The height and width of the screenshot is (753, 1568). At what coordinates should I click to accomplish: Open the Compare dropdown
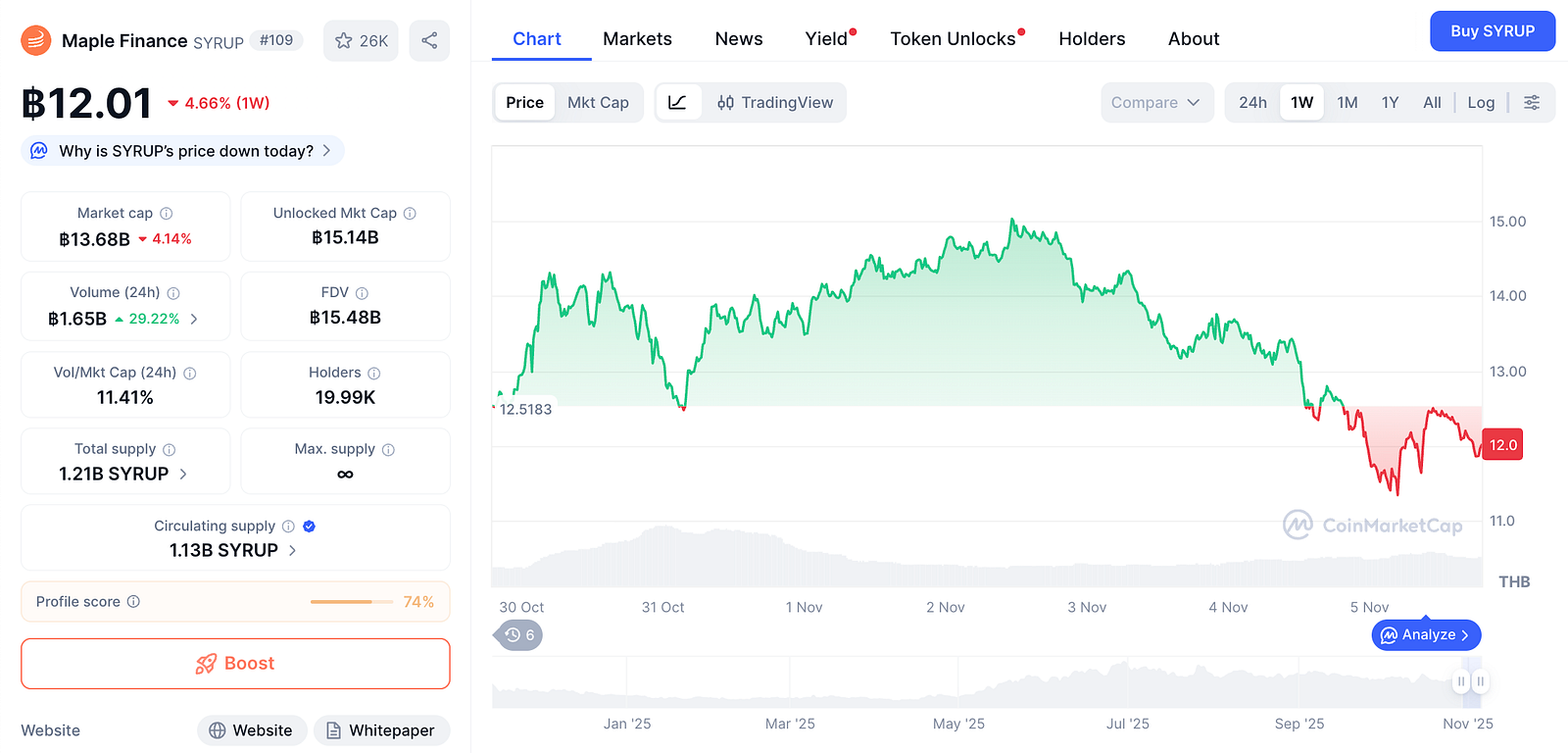coord(1156,102)
